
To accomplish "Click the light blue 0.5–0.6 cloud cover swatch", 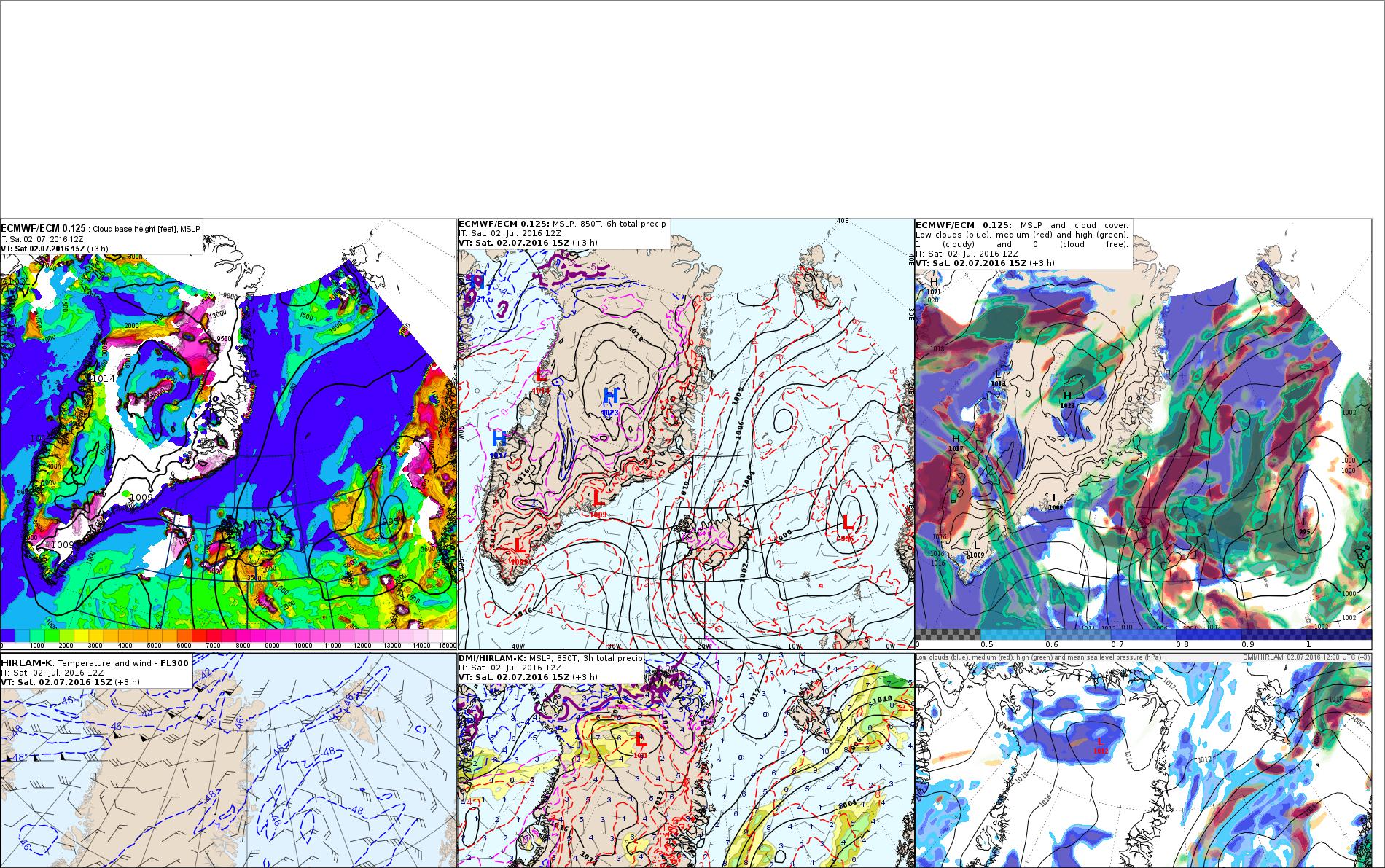I will click(1013, 634).
